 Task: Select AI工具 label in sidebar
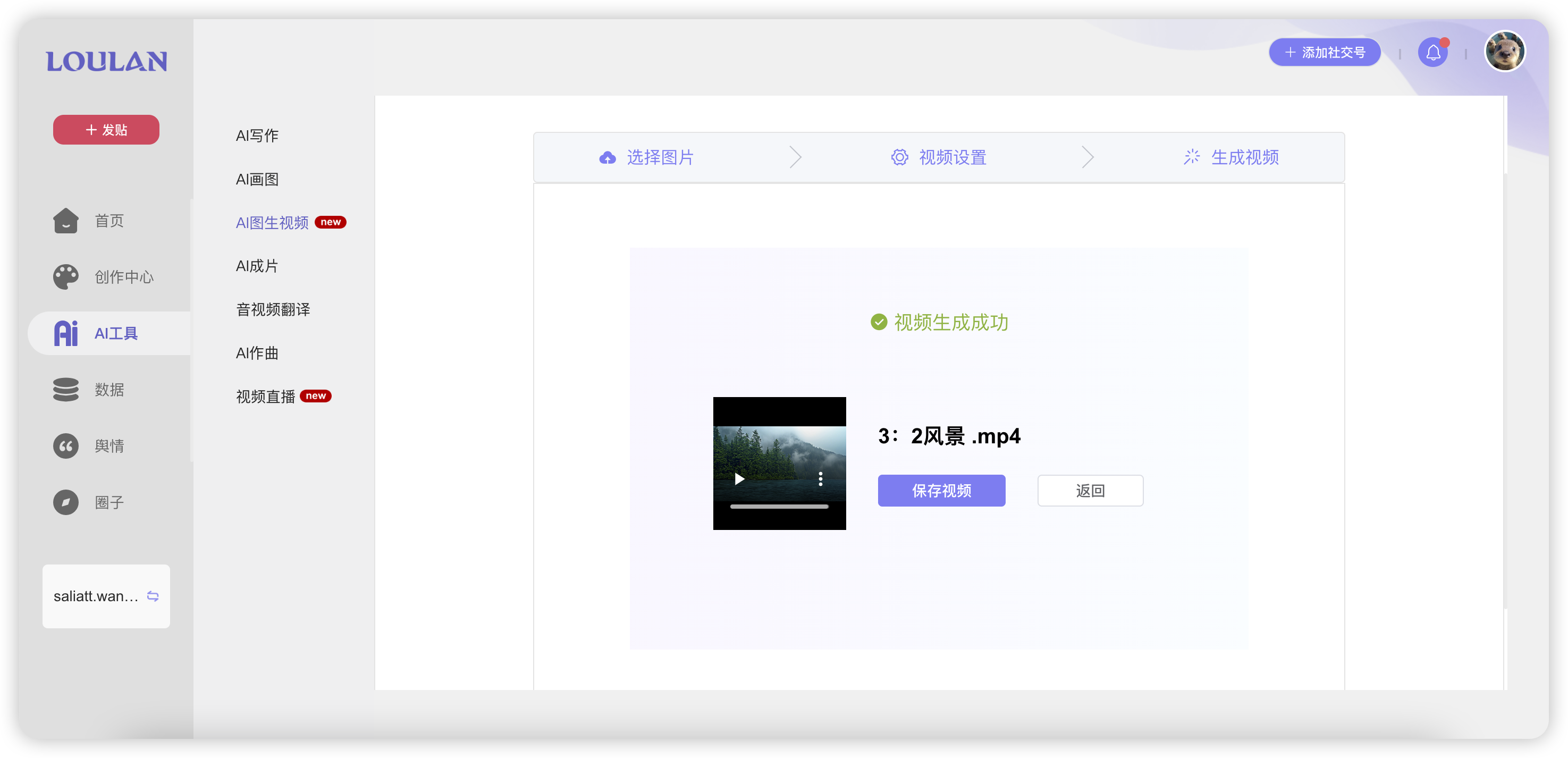click(x=116, y=334)
